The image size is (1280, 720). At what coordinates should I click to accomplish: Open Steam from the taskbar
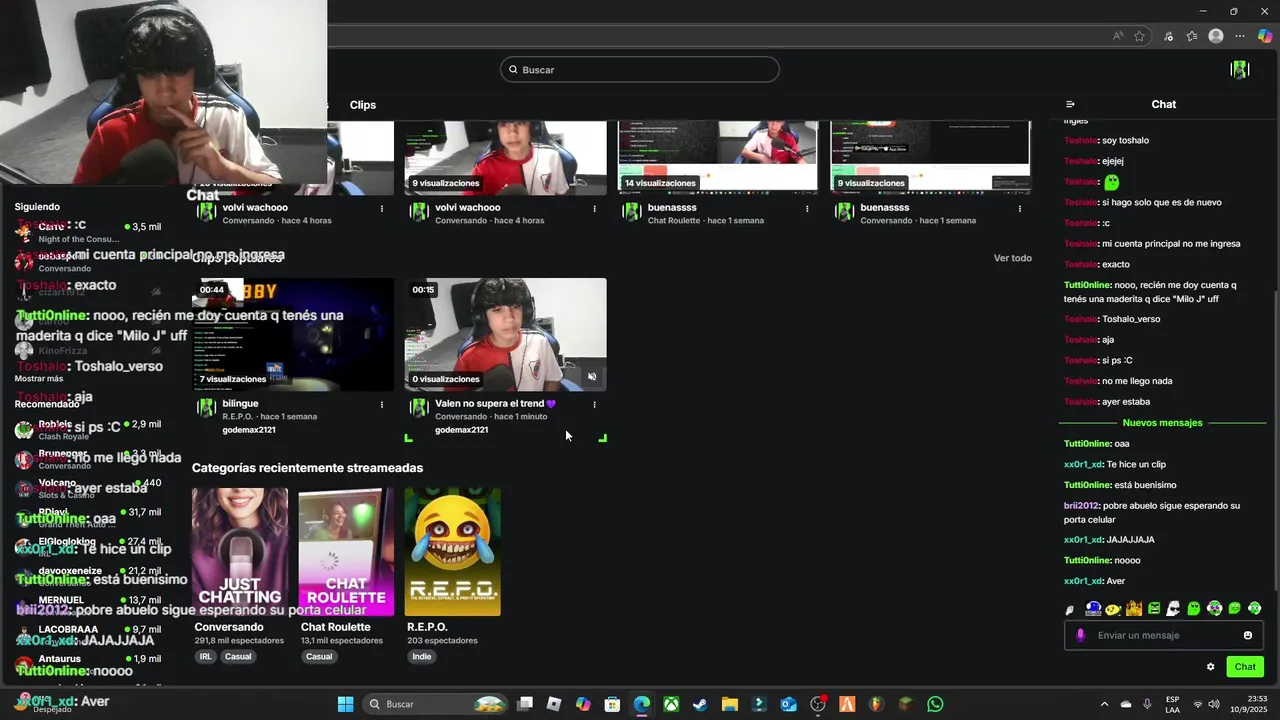[x=700, y=704]
